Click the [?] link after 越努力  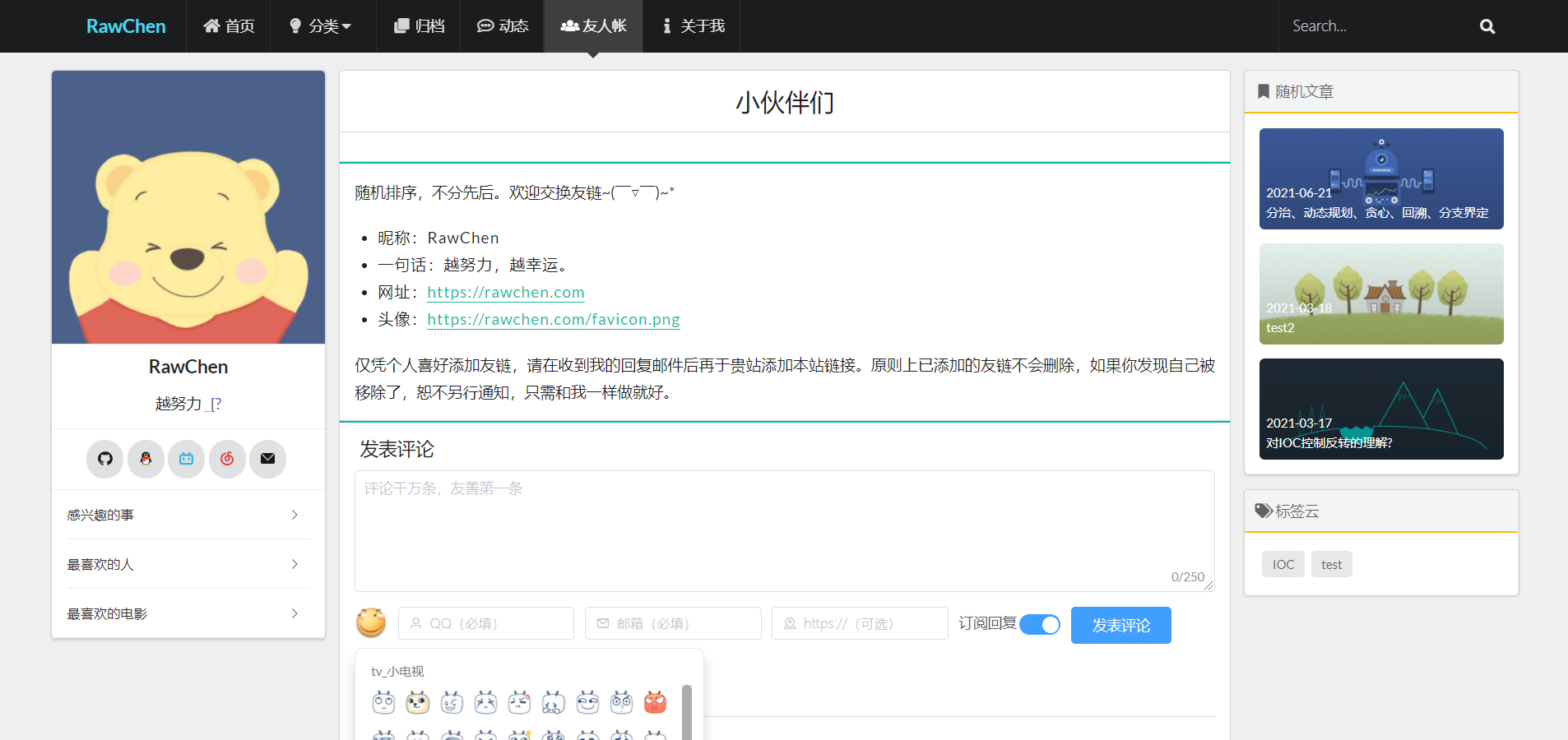pos(213,404)
